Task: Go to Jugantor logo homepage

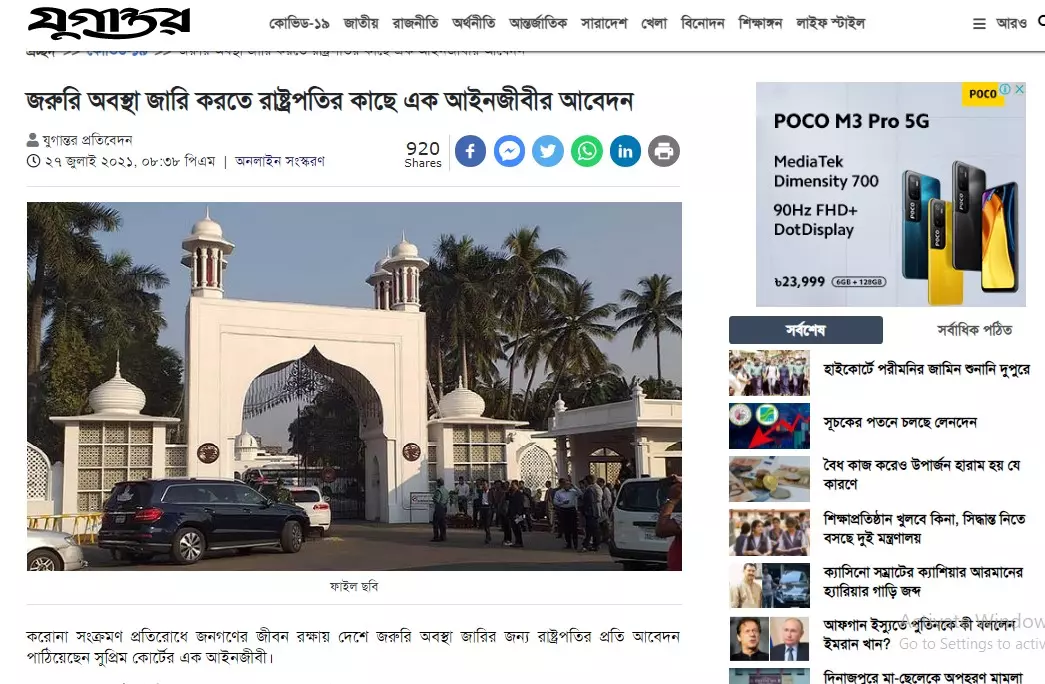Action: 109,23
